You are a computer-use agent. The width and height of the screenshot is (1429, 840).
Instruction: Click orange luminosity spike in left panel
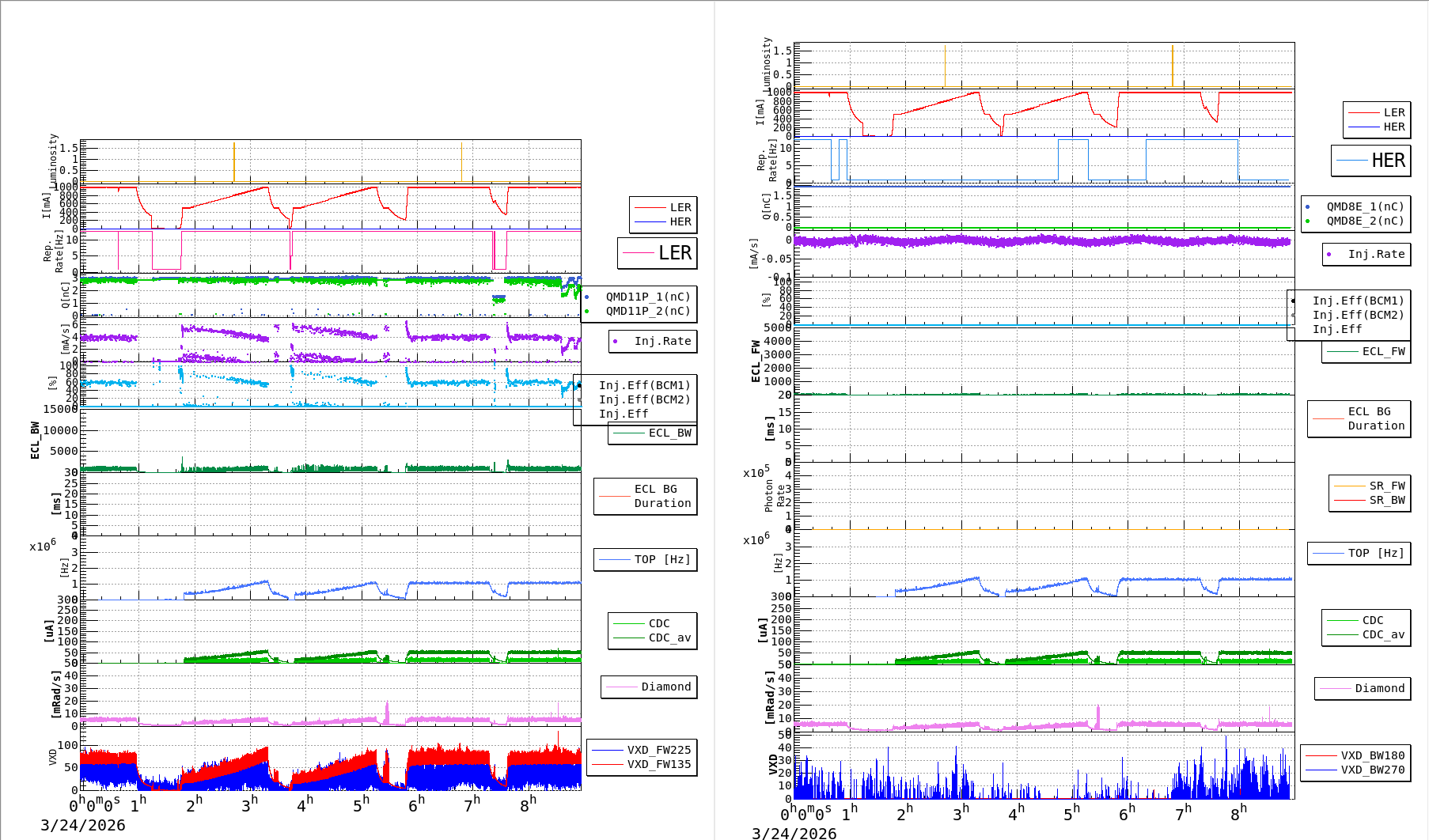(x=234, y=161)
